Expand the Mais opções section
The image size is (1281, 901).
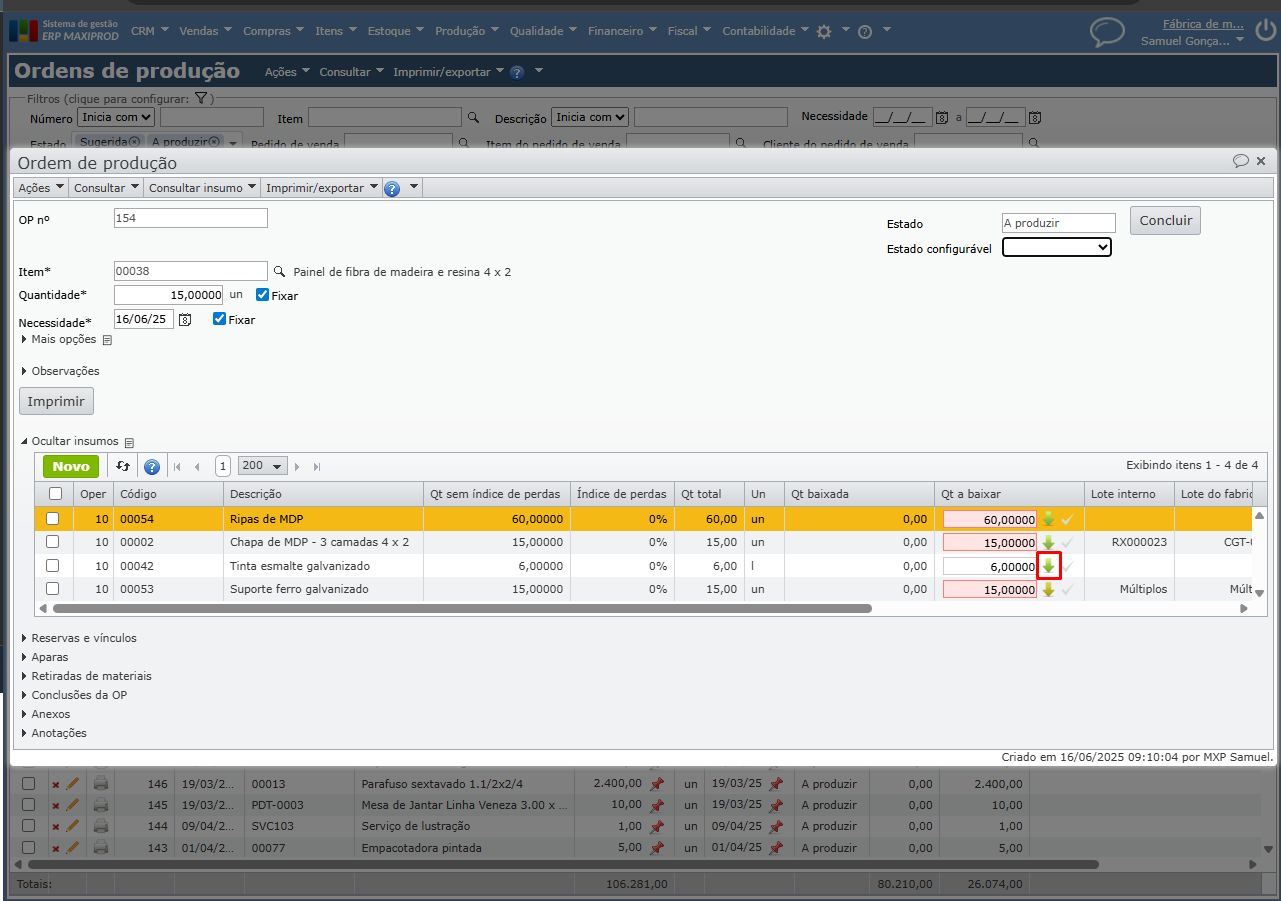[x=63, y=339]
